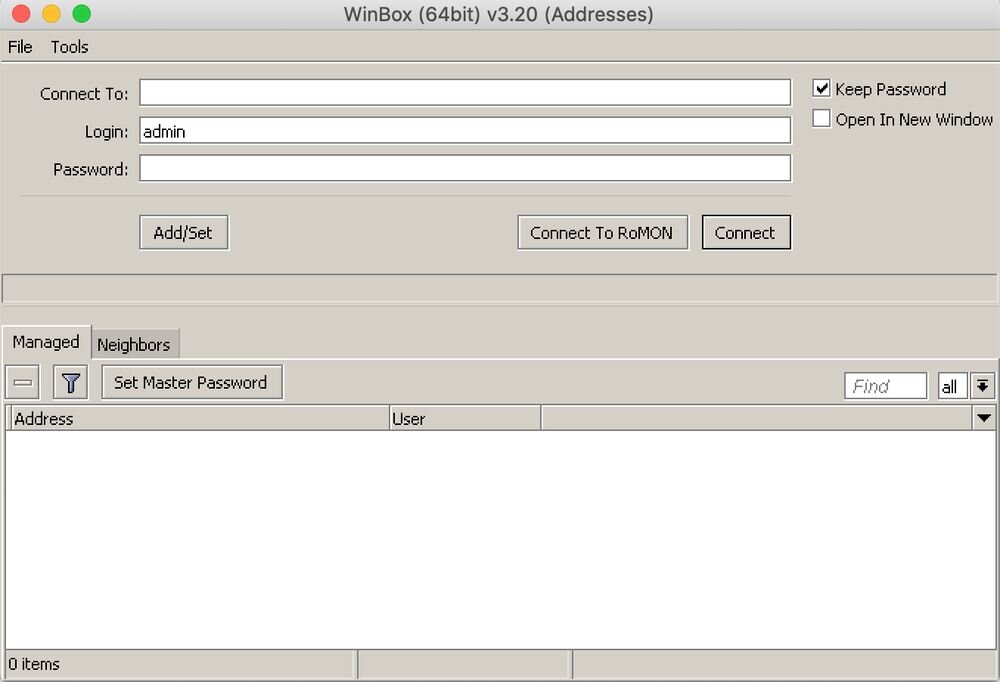Click into the Login field containing admin
The width and height of the screenshot is (1000, 682).
pyautogui.click(x=465, y=131)
